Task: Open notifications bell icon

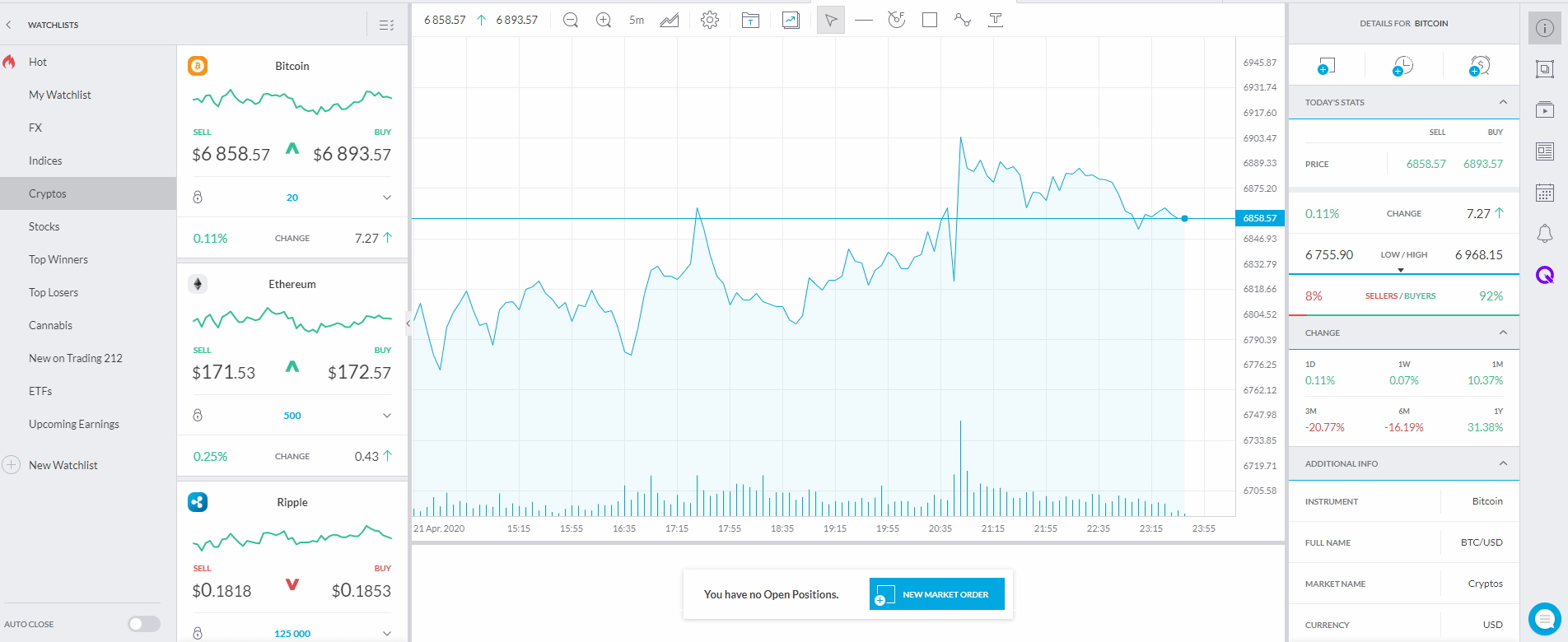Action: click(1545, 234)
